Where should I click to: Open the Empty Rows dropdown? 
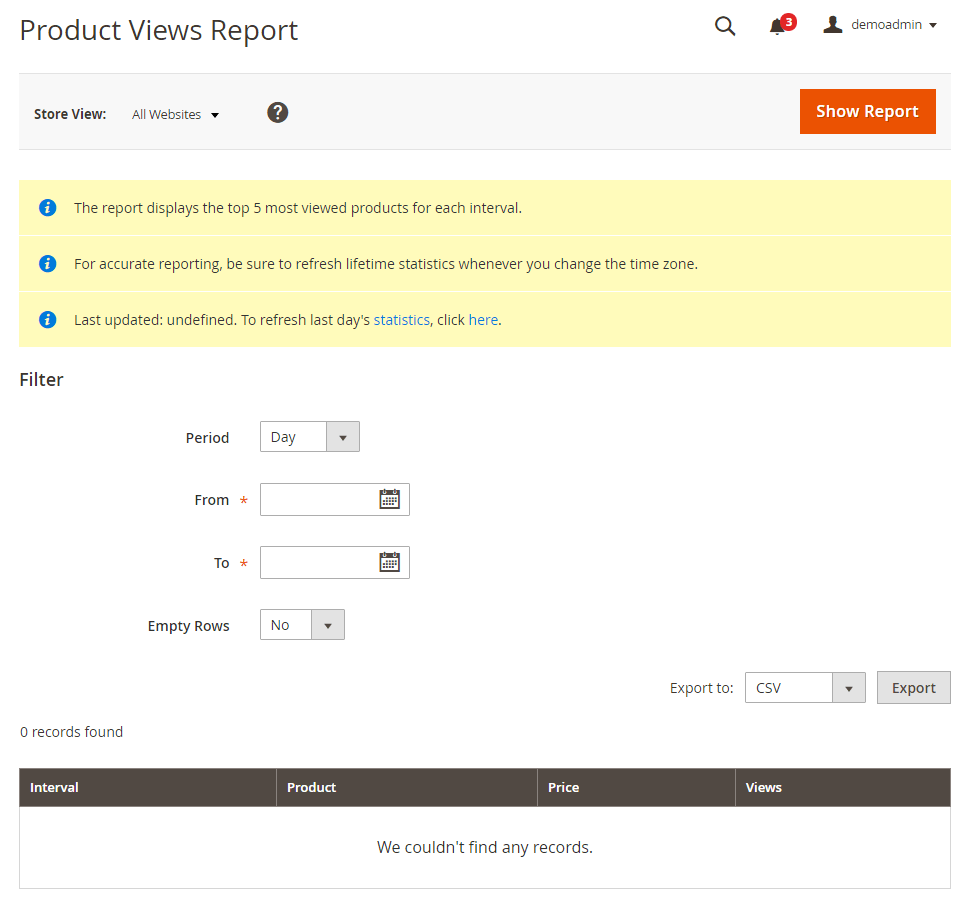pos(328,624)
